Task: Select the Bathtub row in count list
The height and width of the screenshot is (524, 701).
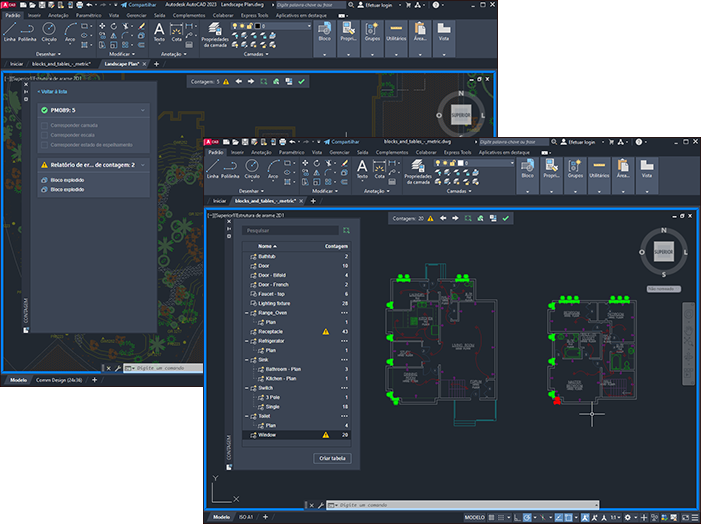Action: pos(296,257)
